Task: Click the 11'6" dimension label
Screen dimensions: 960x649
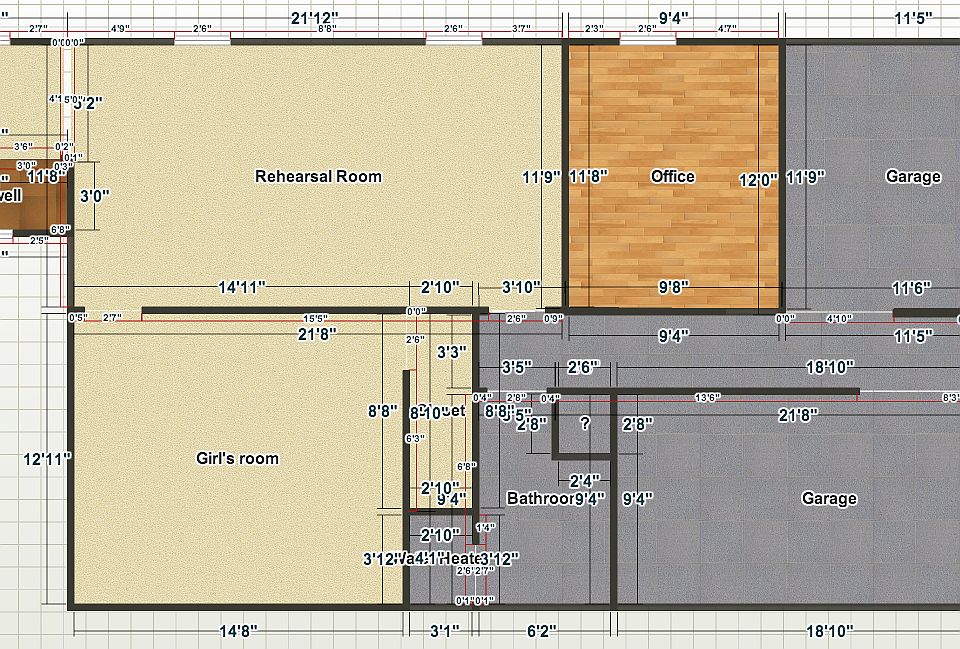Action: pyautogui.click(x=911, y=287)
